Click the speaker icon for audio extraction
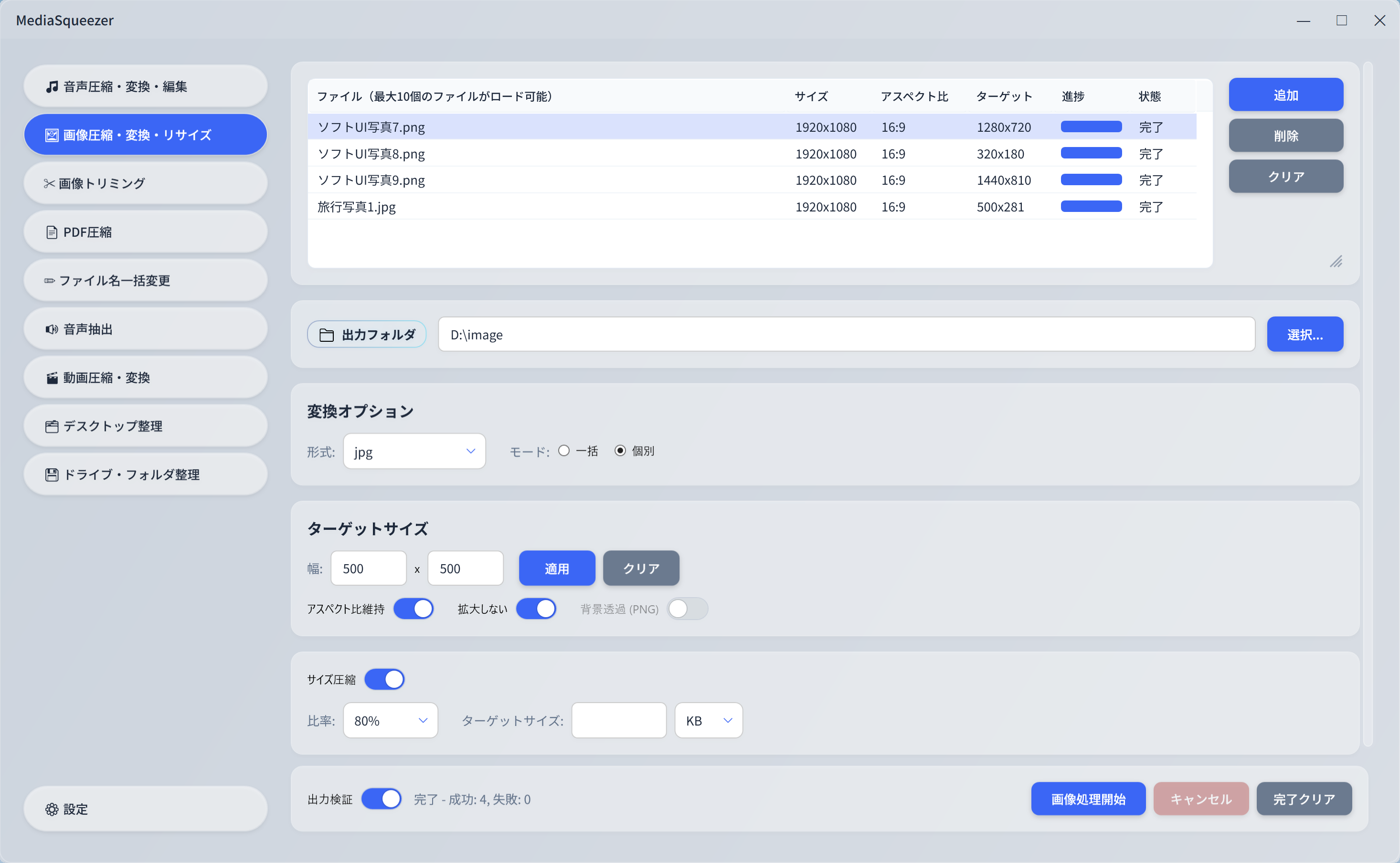 pyautogui.click(x=52, y=329)
